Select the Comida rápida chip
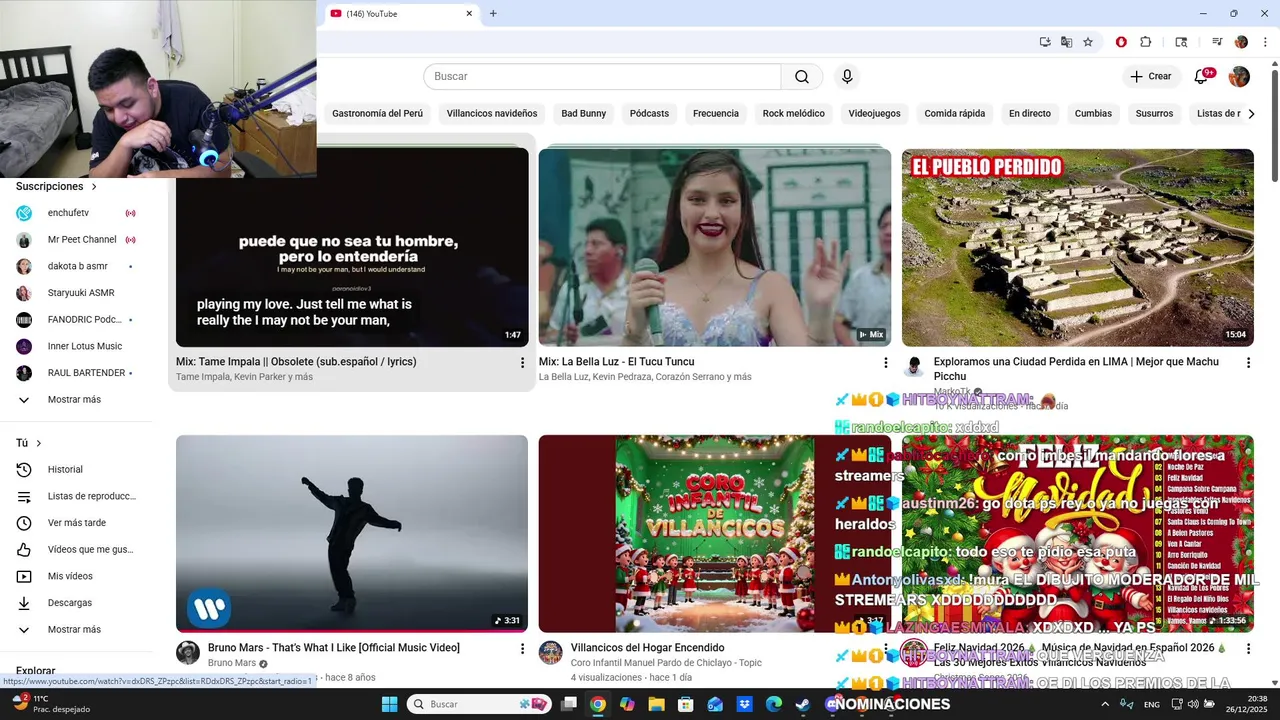 click(955, 114)
